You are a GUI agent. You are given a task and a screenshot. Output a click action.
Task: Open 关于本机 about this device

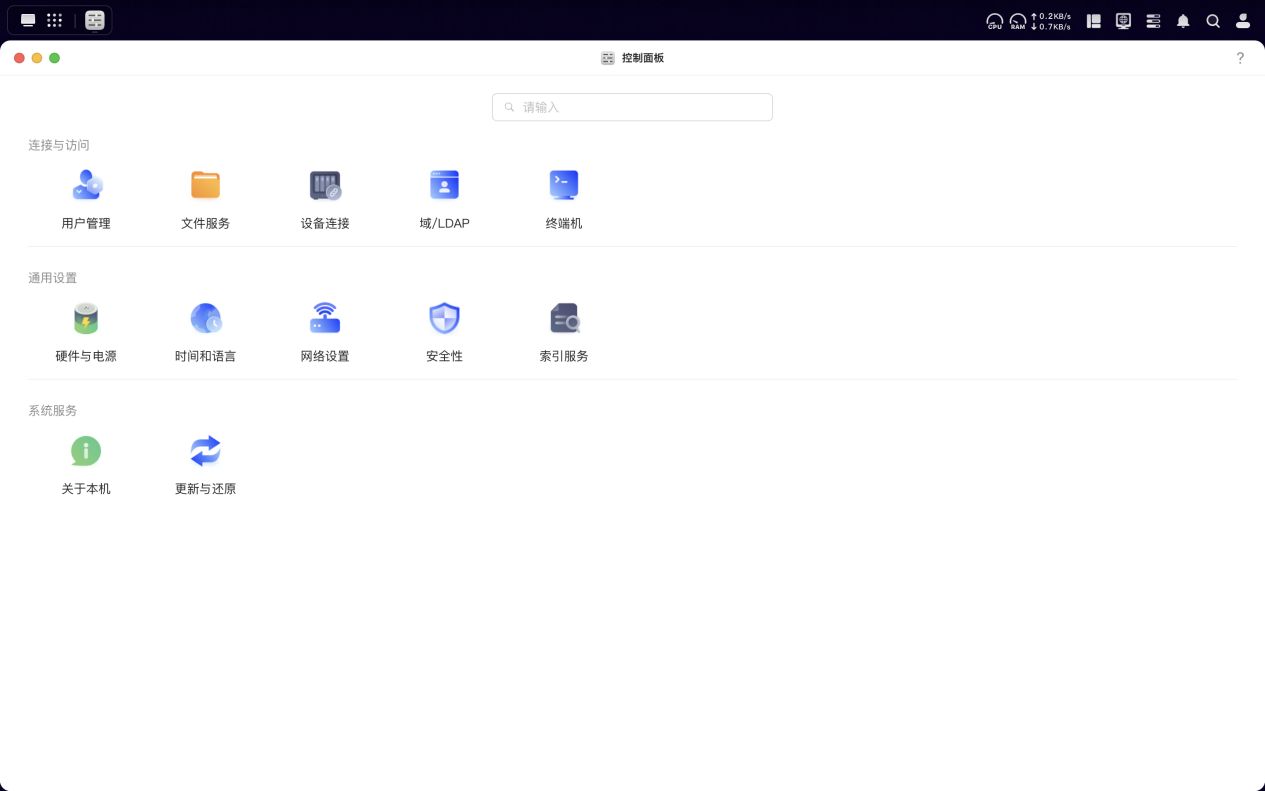tap(86, 465)
